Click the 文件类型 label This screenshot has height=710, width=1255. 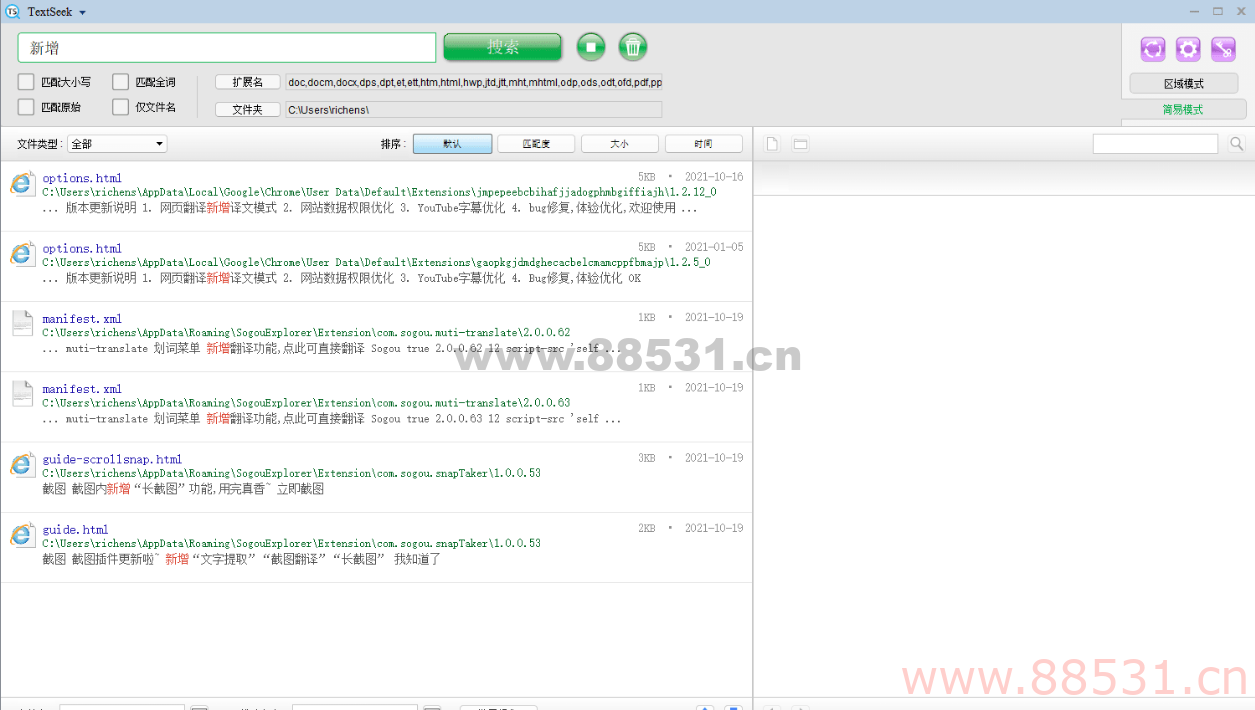tap(40, 144)
